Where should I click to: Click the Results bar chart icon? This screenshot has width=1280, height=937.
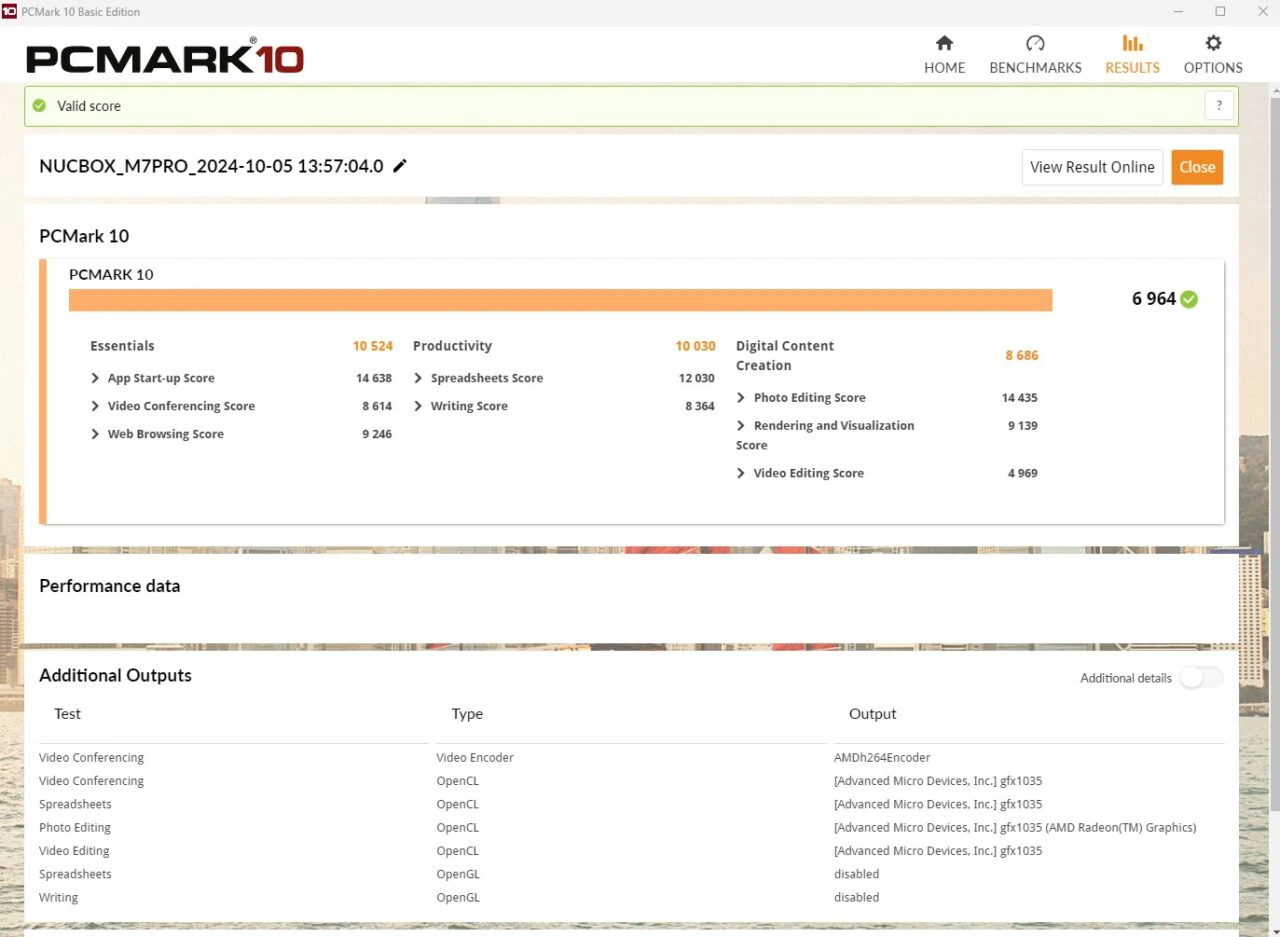coord(1132,43)
